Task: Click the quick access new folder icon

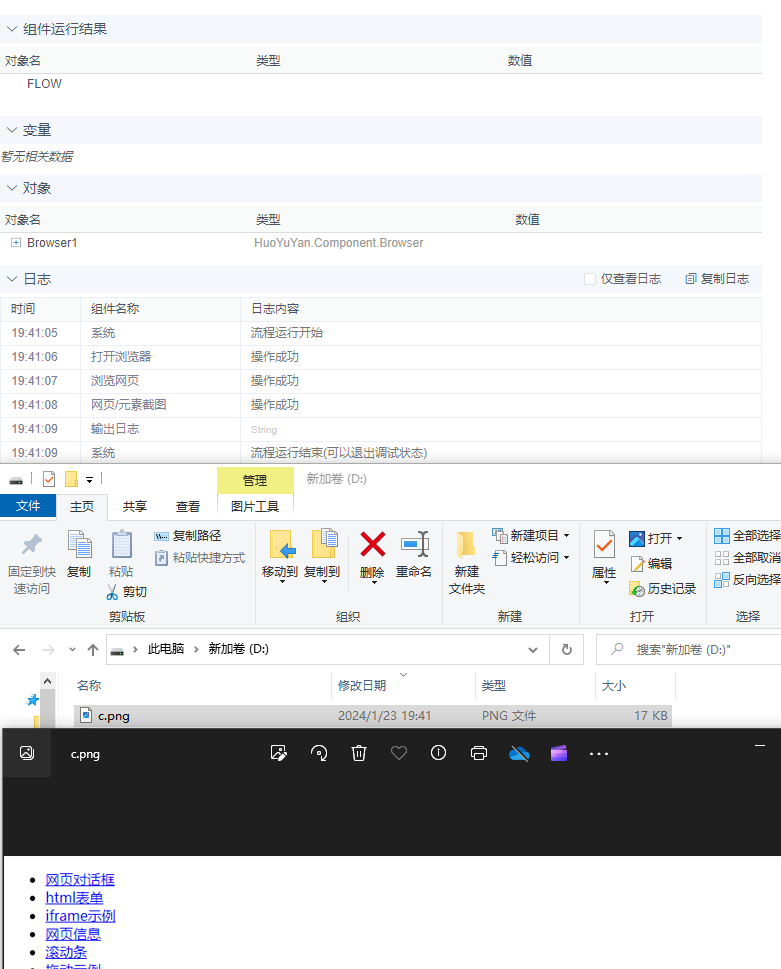Action: (72, 479)
